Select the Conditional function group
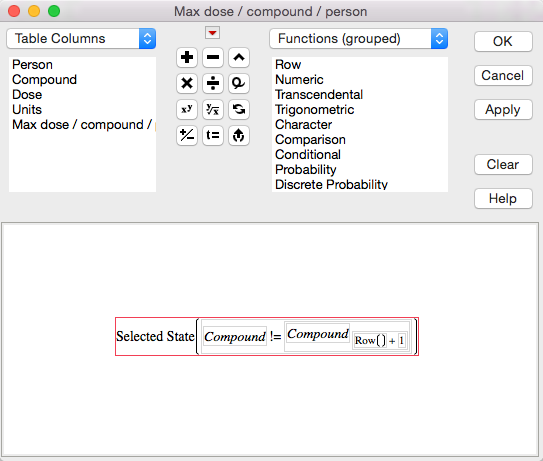This screenshot has height=461, width=543. pos(308,154)
